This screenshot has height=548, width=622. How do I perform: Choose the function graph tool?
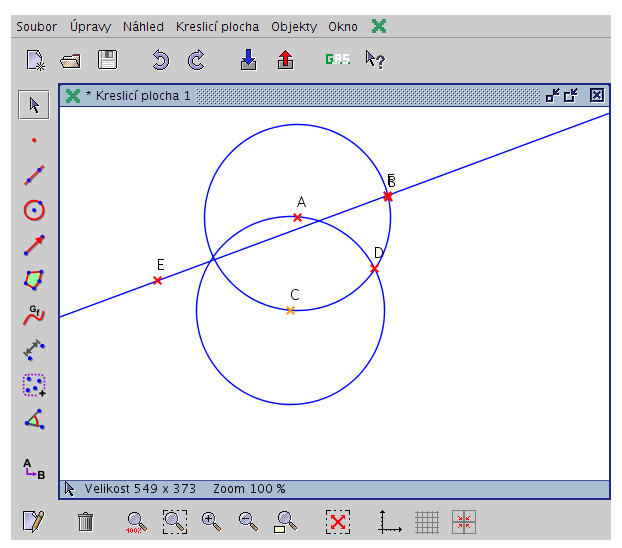[x=34, y=315]
